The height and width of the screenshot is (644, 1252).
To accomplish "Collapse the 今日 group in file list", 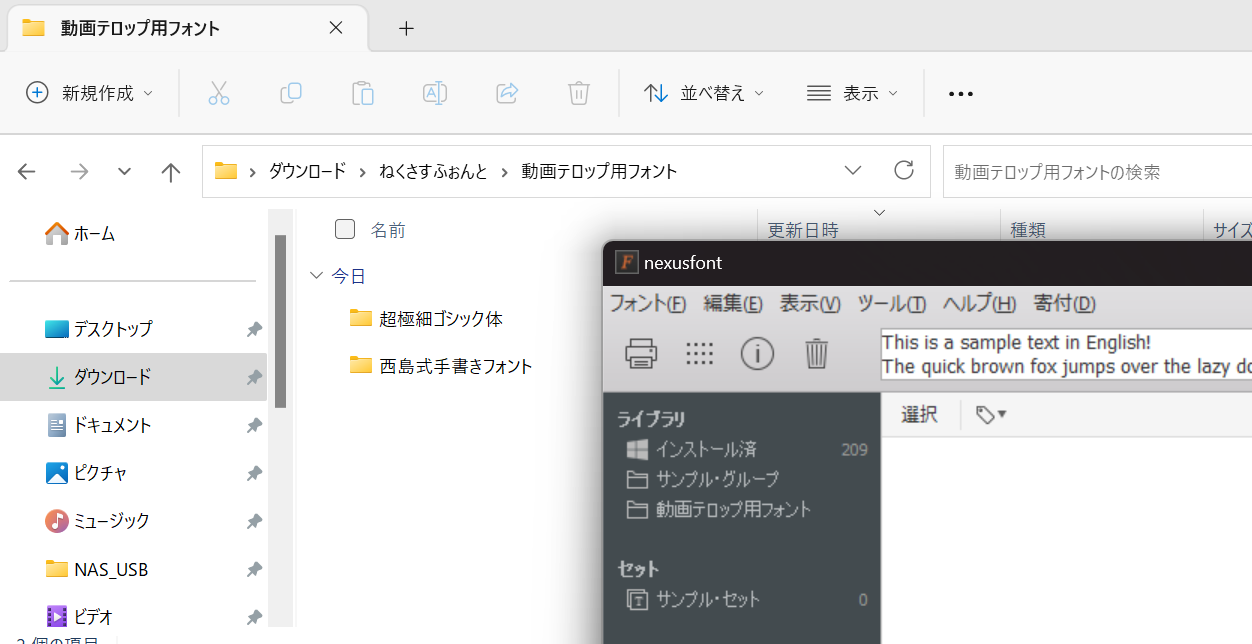I will pos(316,275).
